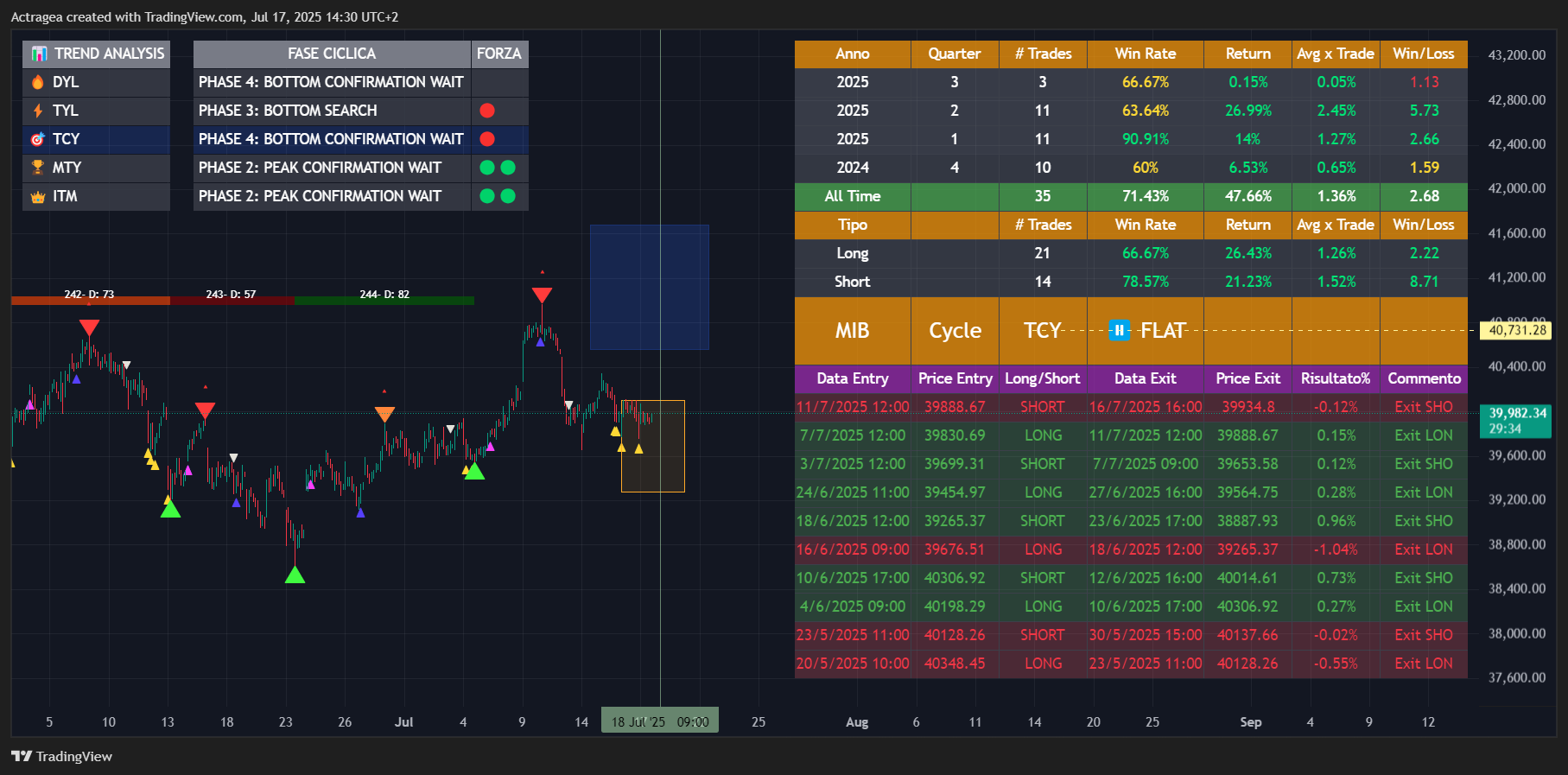The height and width of the screenshot is (775, 1568).
Task: Click the 43,200.00 price axis label
Action: tap(1517, 54)
